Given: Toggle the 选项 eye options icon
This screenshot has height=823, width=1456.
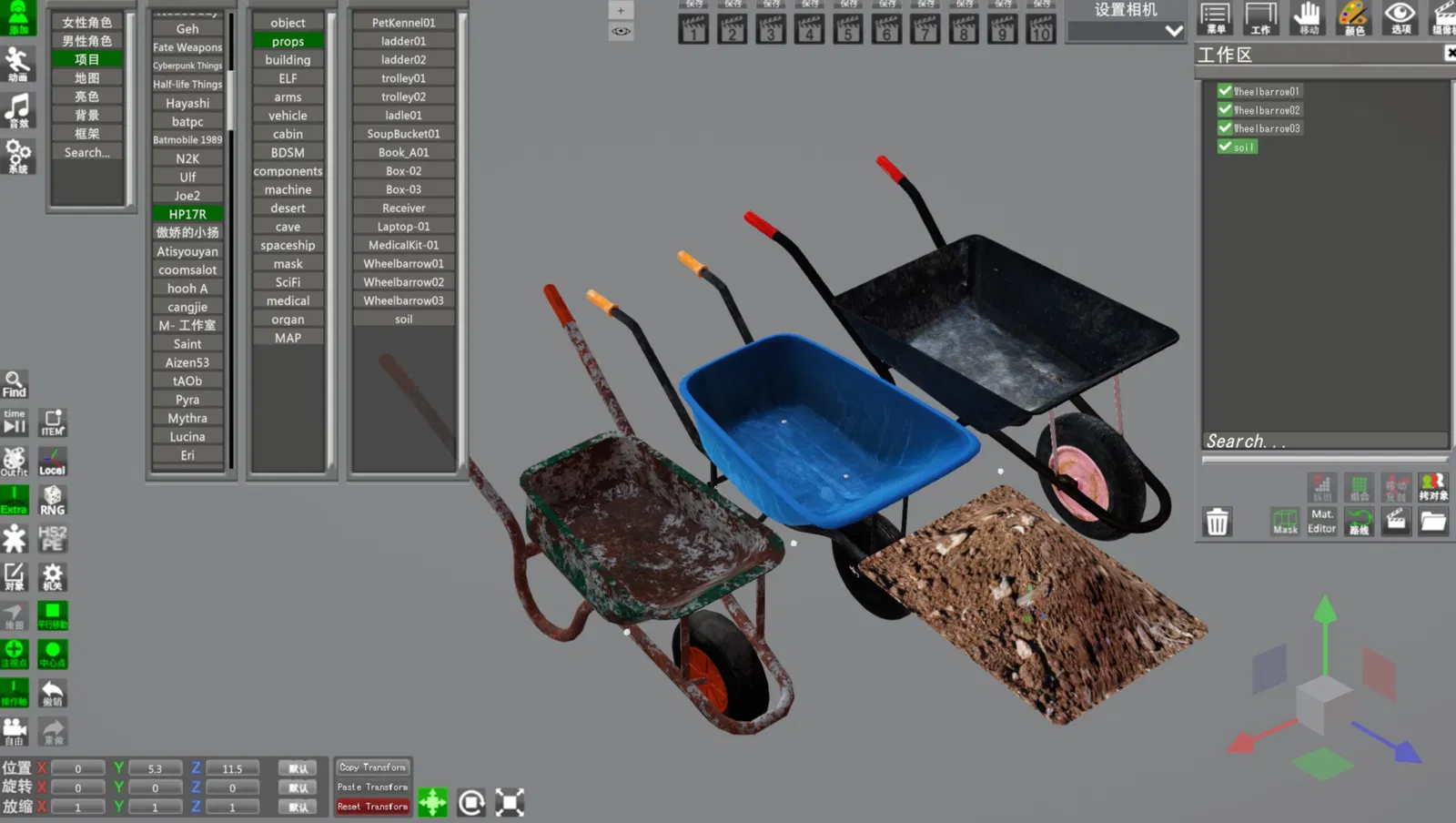Looking at the screenshot, I should coord(1400,17).
